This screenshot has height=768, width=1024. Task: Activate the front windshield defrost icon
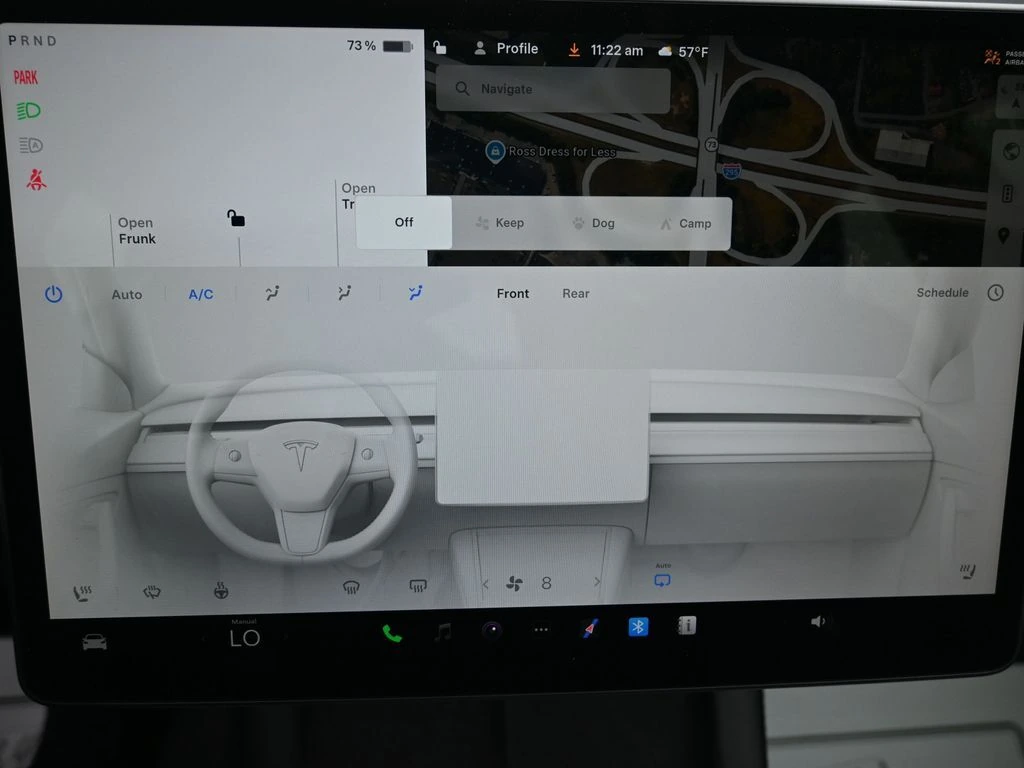351,587
